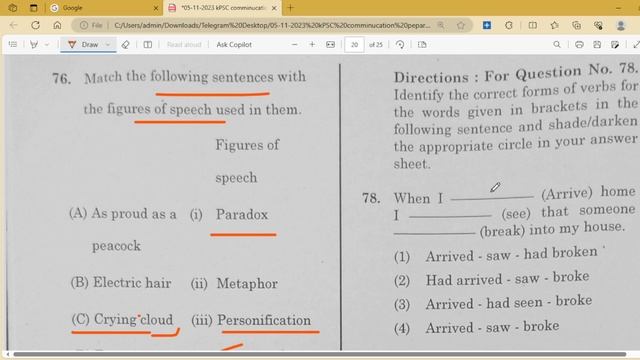Refresh the current page
This screenshot has width=640, height=360.
(36, 25)
